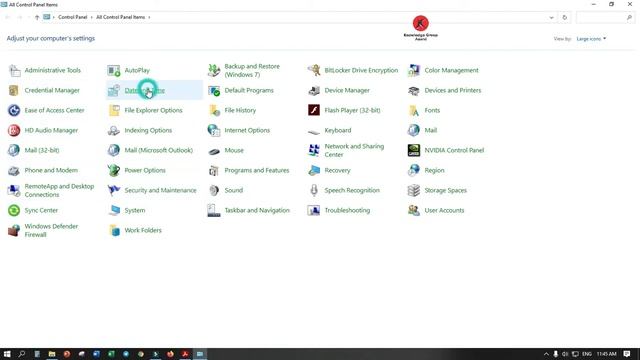
Task: Click the taskbar clock showing 11:45 AM
Action: [607, 354]
